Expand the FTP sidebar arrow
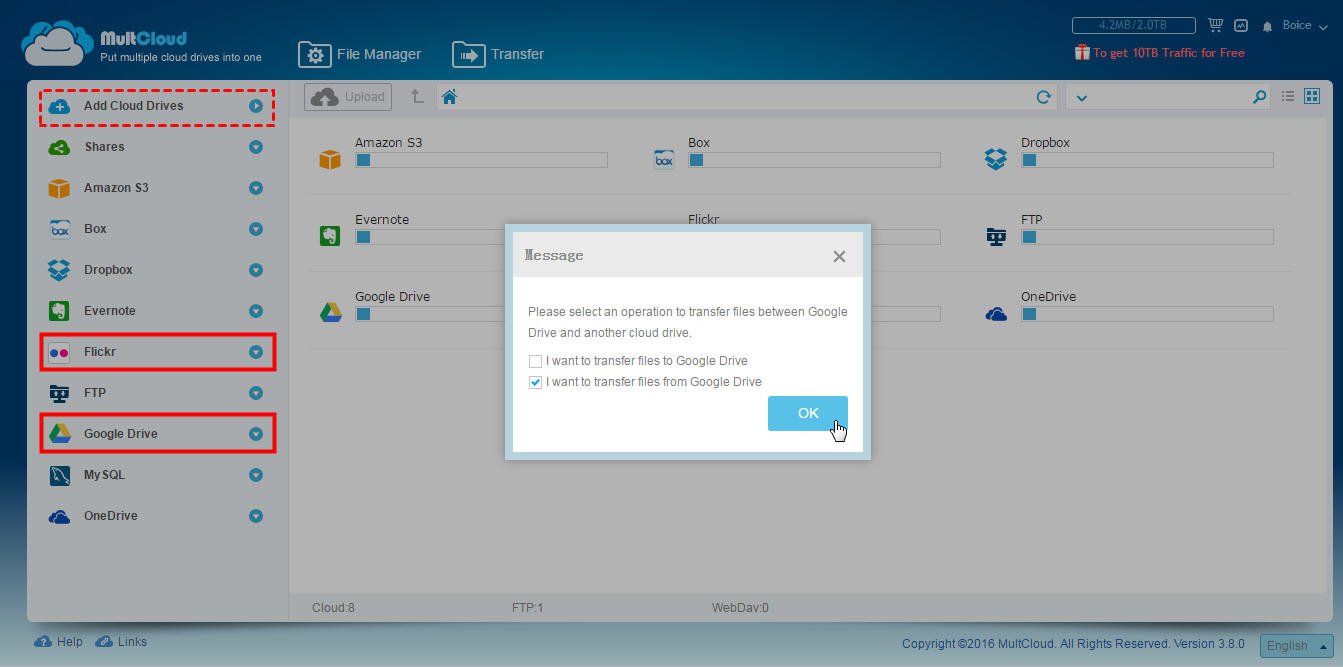 [x=256, y=393]
